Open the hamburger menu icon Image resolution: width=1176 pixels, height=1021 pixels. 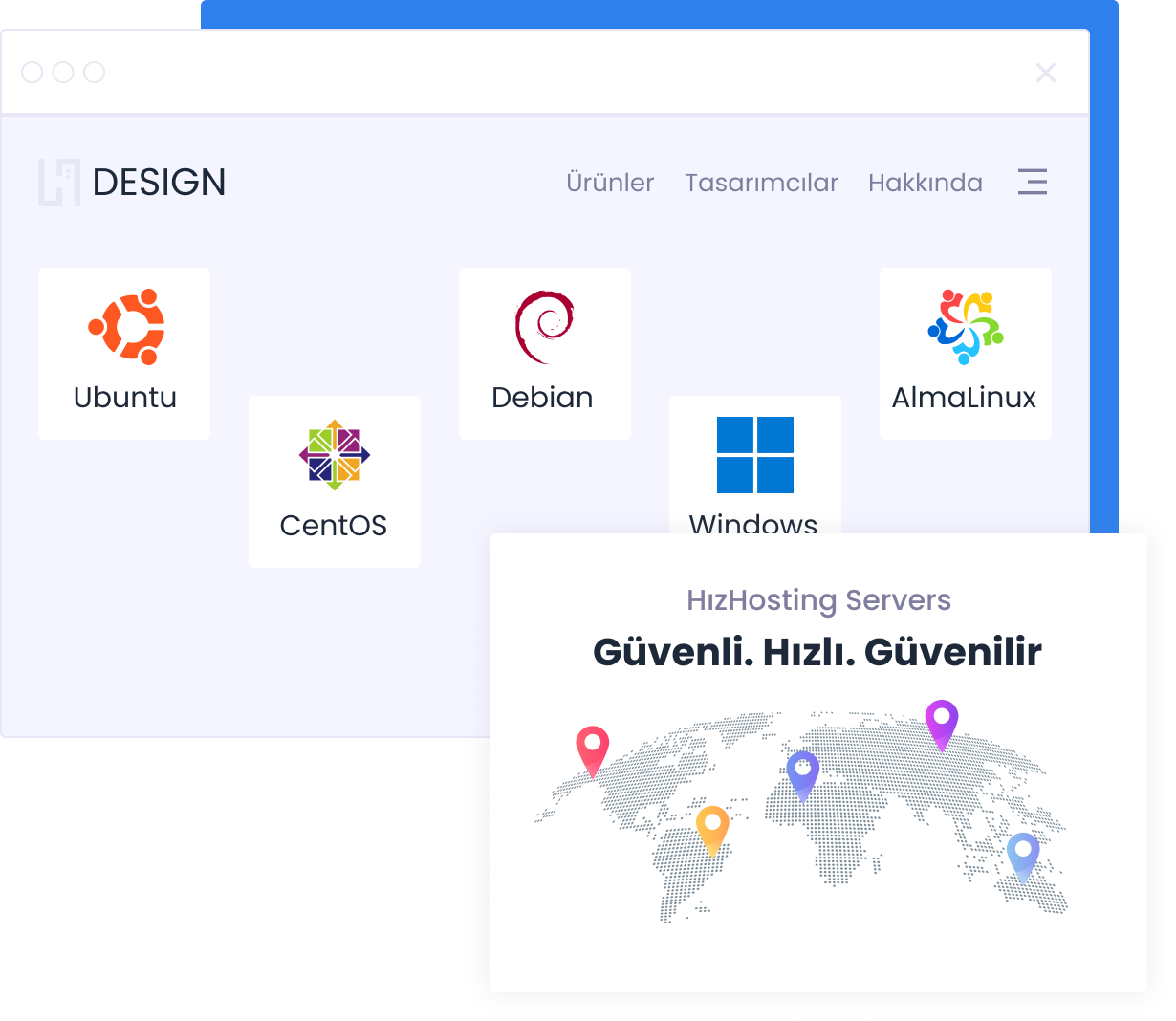(1033, 182)
